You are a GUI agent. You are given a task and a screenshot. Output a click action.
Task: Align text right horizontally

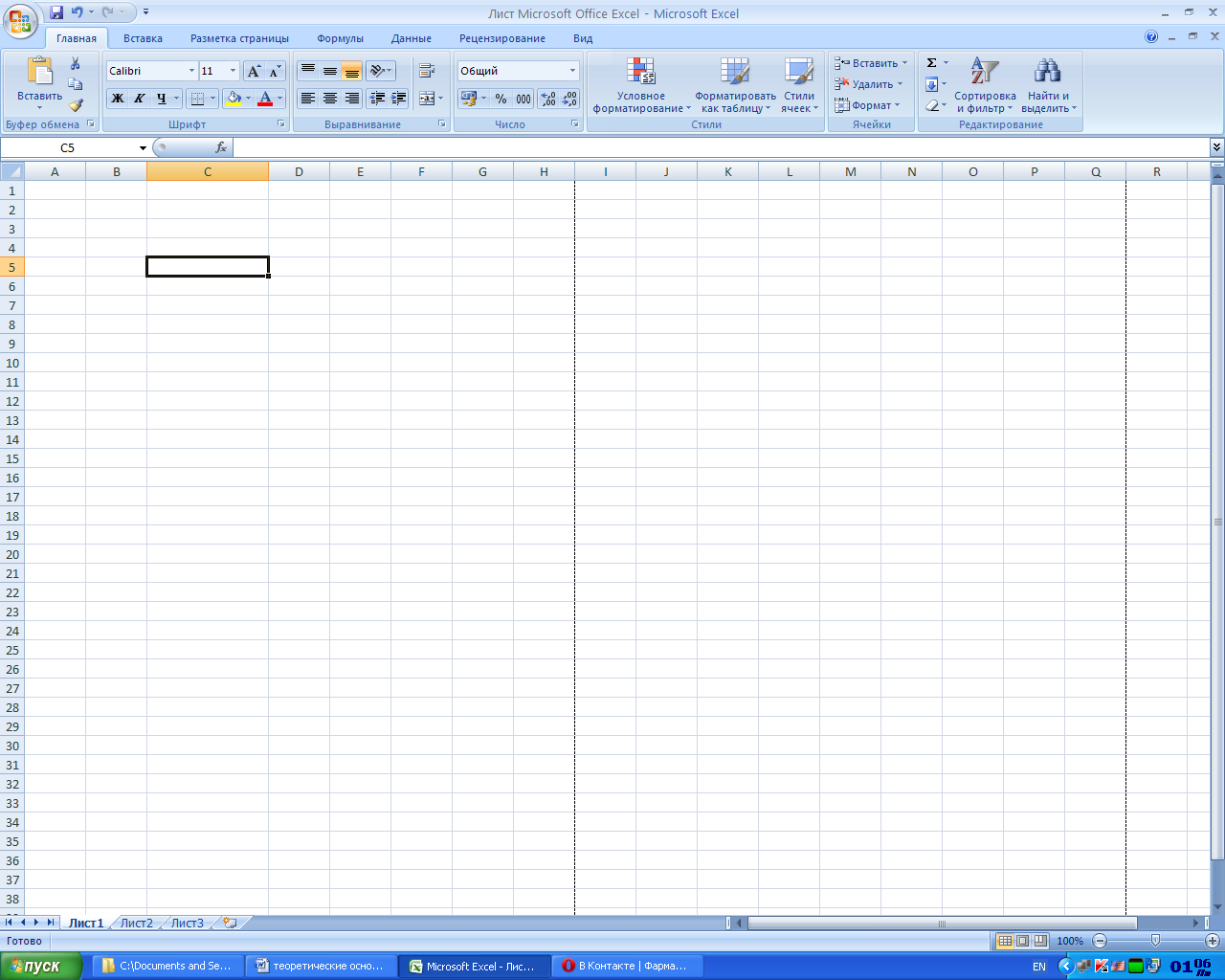pos(352,99)
